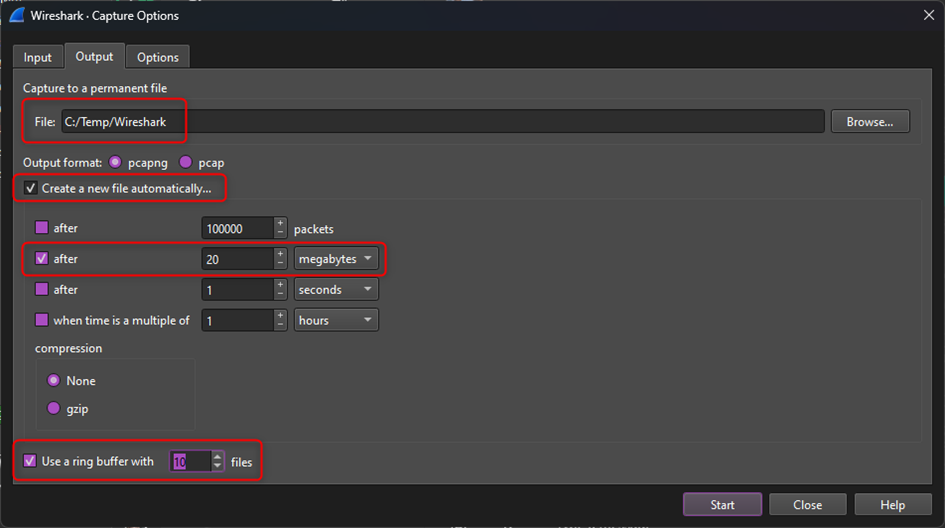Open Help for capture options

tap(893, 504)
